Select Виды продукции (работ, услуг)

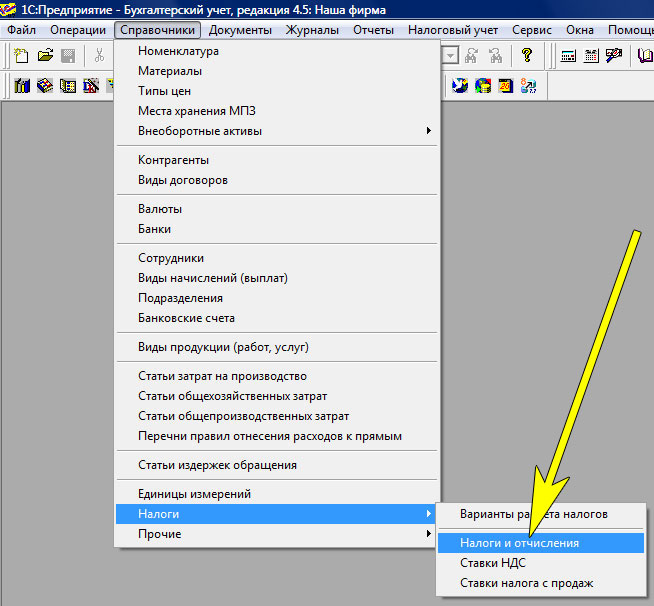click(x=277, y=347)
